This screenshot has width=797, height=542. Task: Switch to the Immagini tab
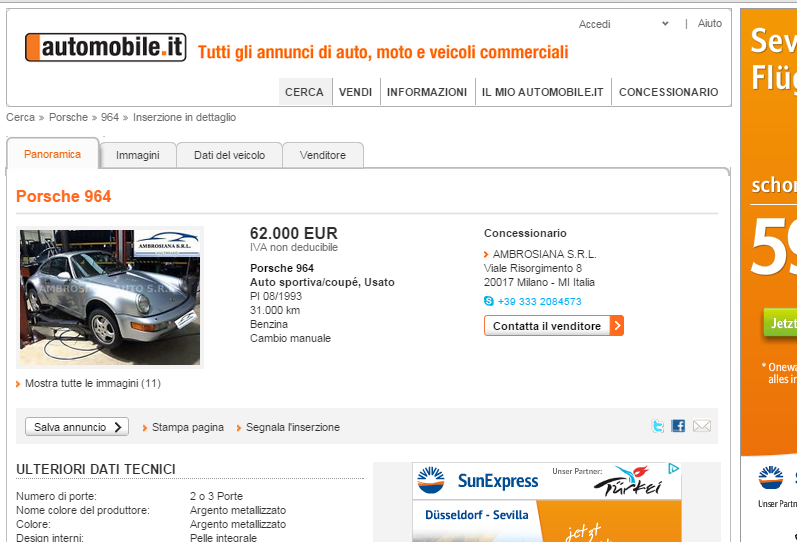click(x=138, y=155)
